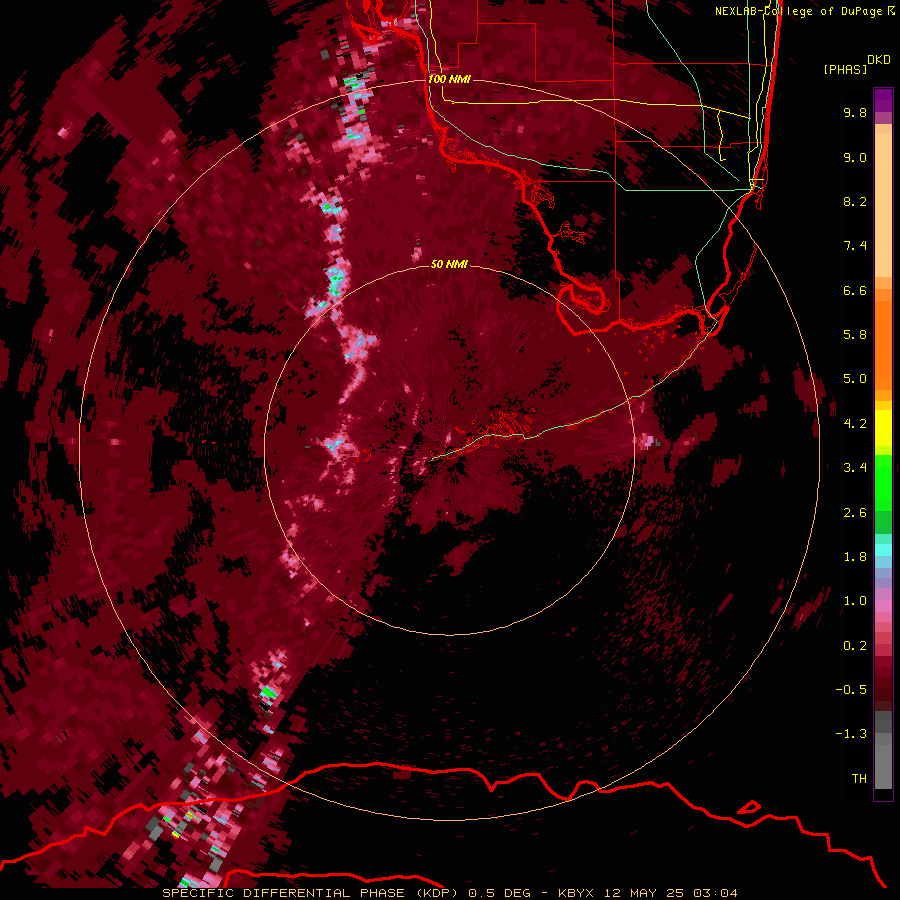
Task: Click the 2.6 scale value
Action: tap(855, 513)
